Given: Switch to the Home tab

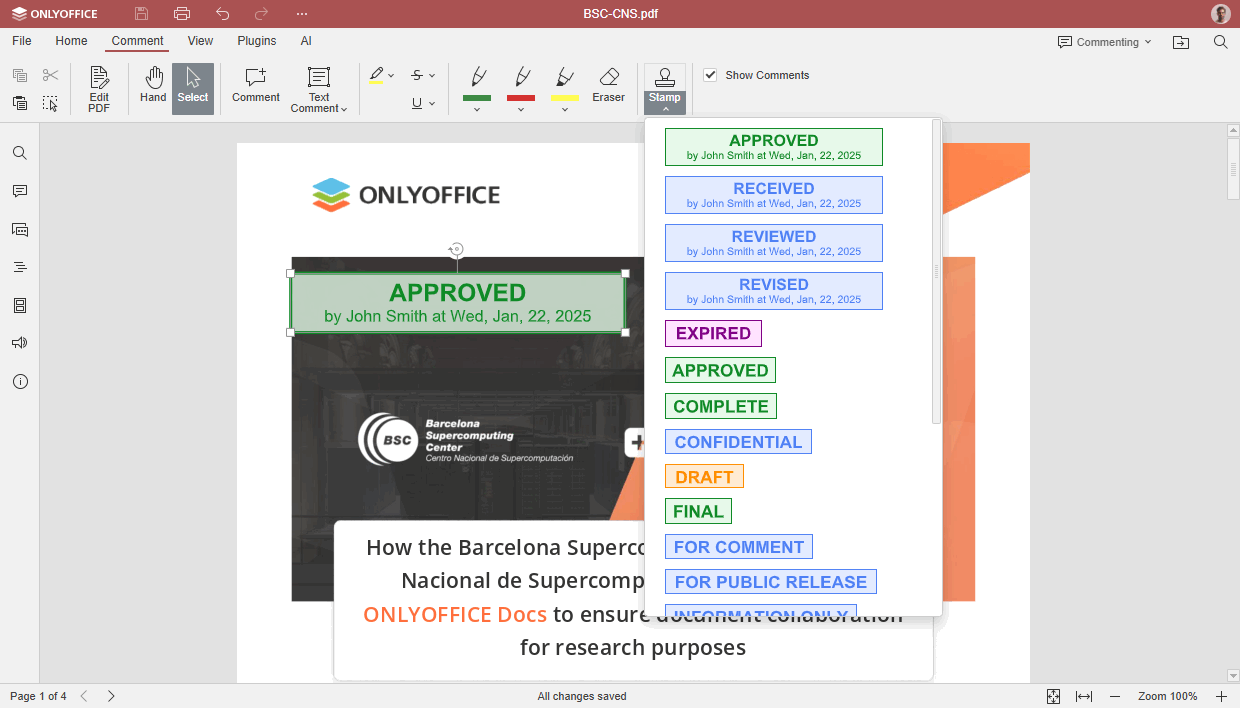Looking at the screenshot, I should point(71,41).
